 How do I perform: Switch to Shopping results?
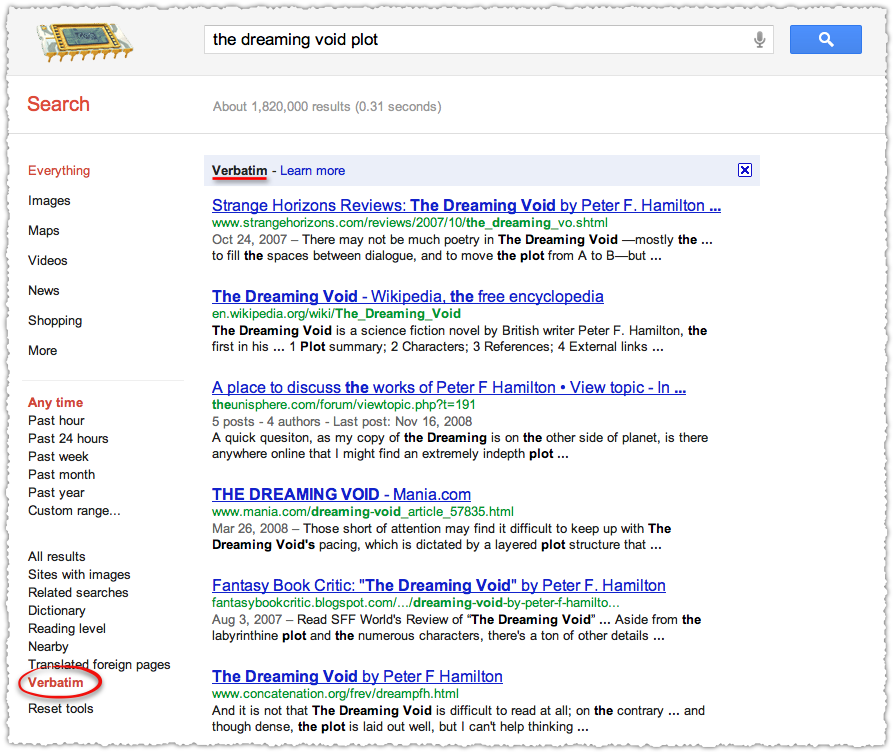(55, 321)
